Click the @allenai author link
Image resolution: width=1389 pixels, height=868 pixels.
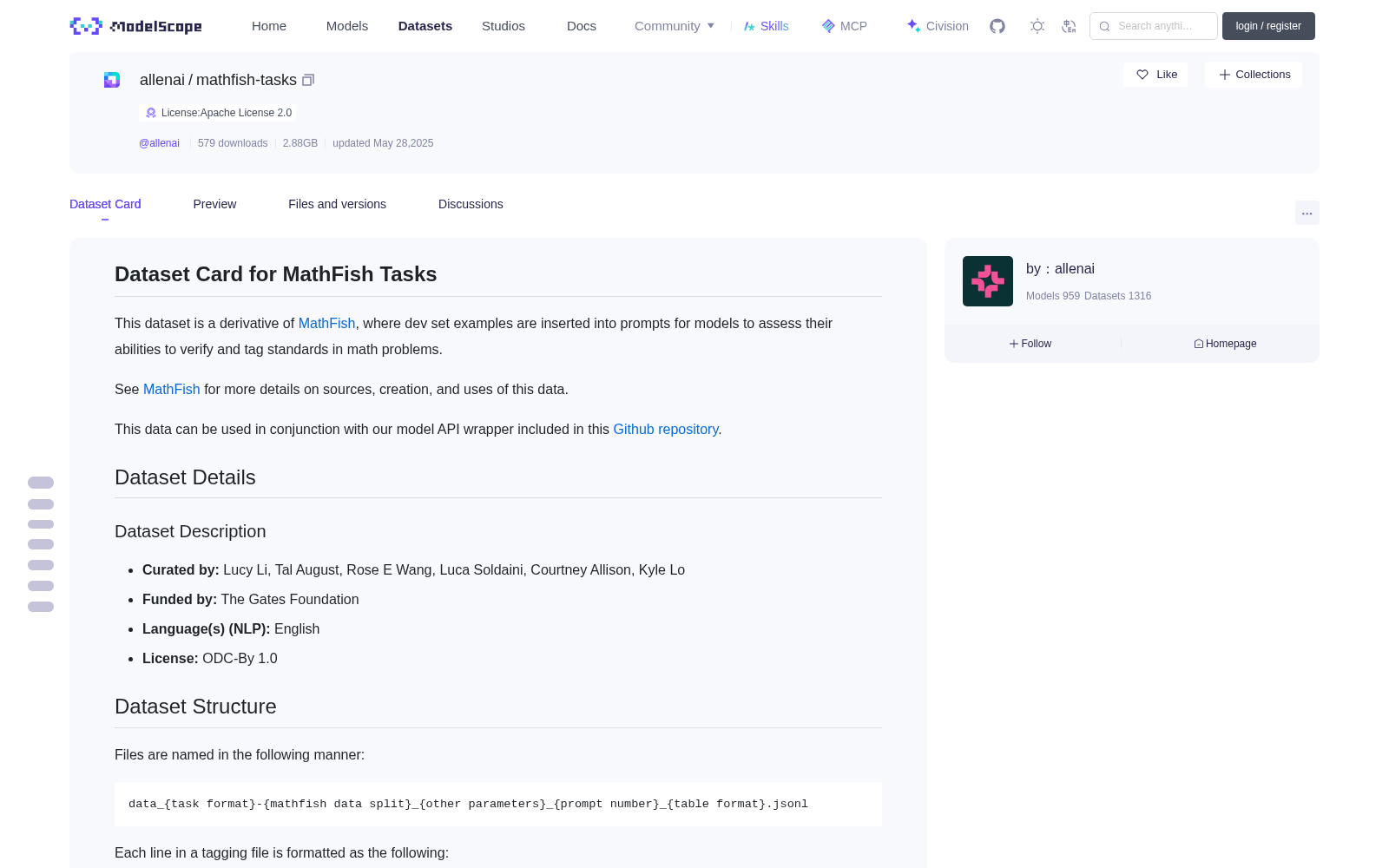[x=159, y=143]
